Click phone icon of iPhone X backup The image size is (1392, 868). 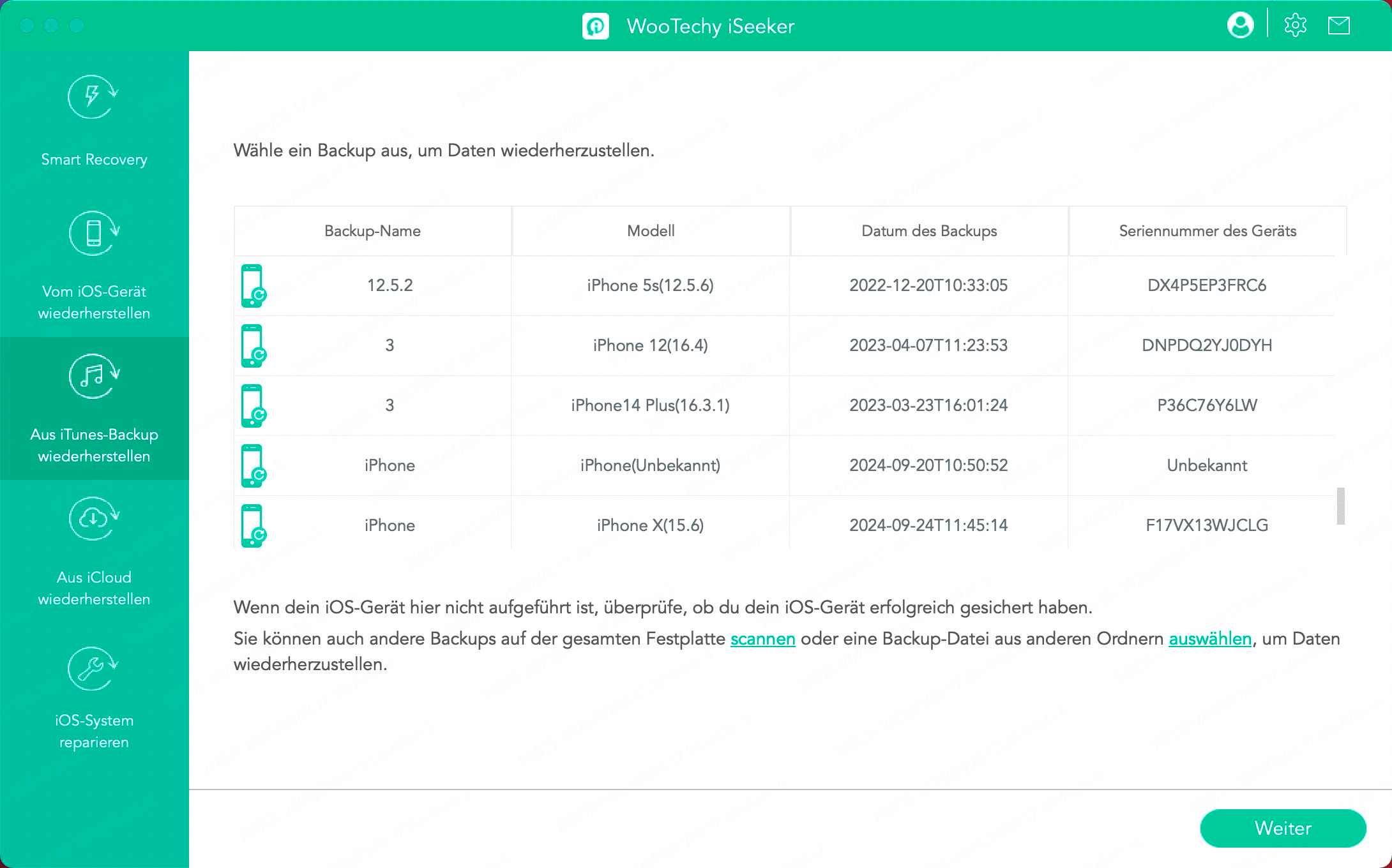[x=252, y=526]
